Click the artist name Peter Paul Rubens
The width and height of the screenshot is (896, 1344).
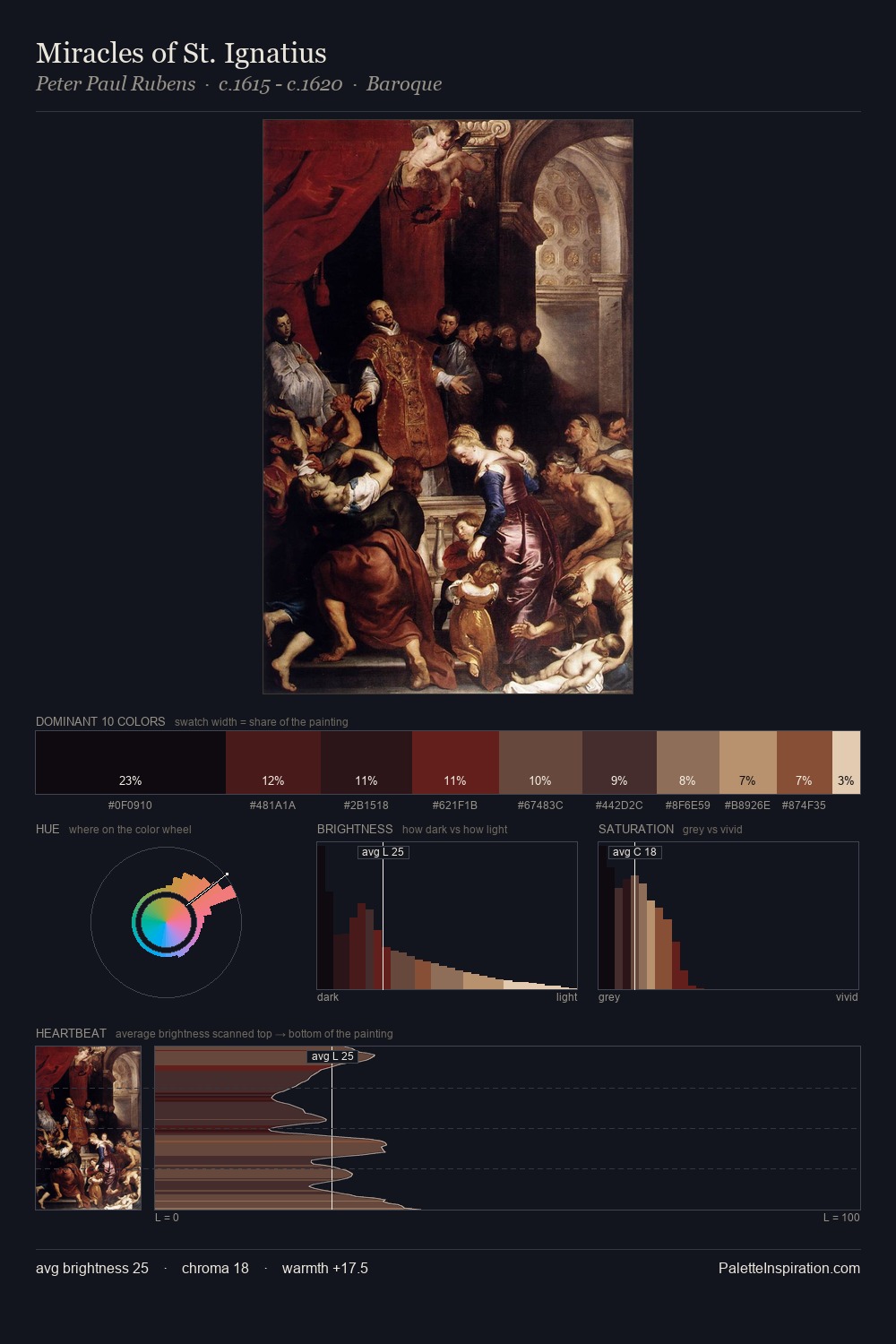click(x=116, y=84)
